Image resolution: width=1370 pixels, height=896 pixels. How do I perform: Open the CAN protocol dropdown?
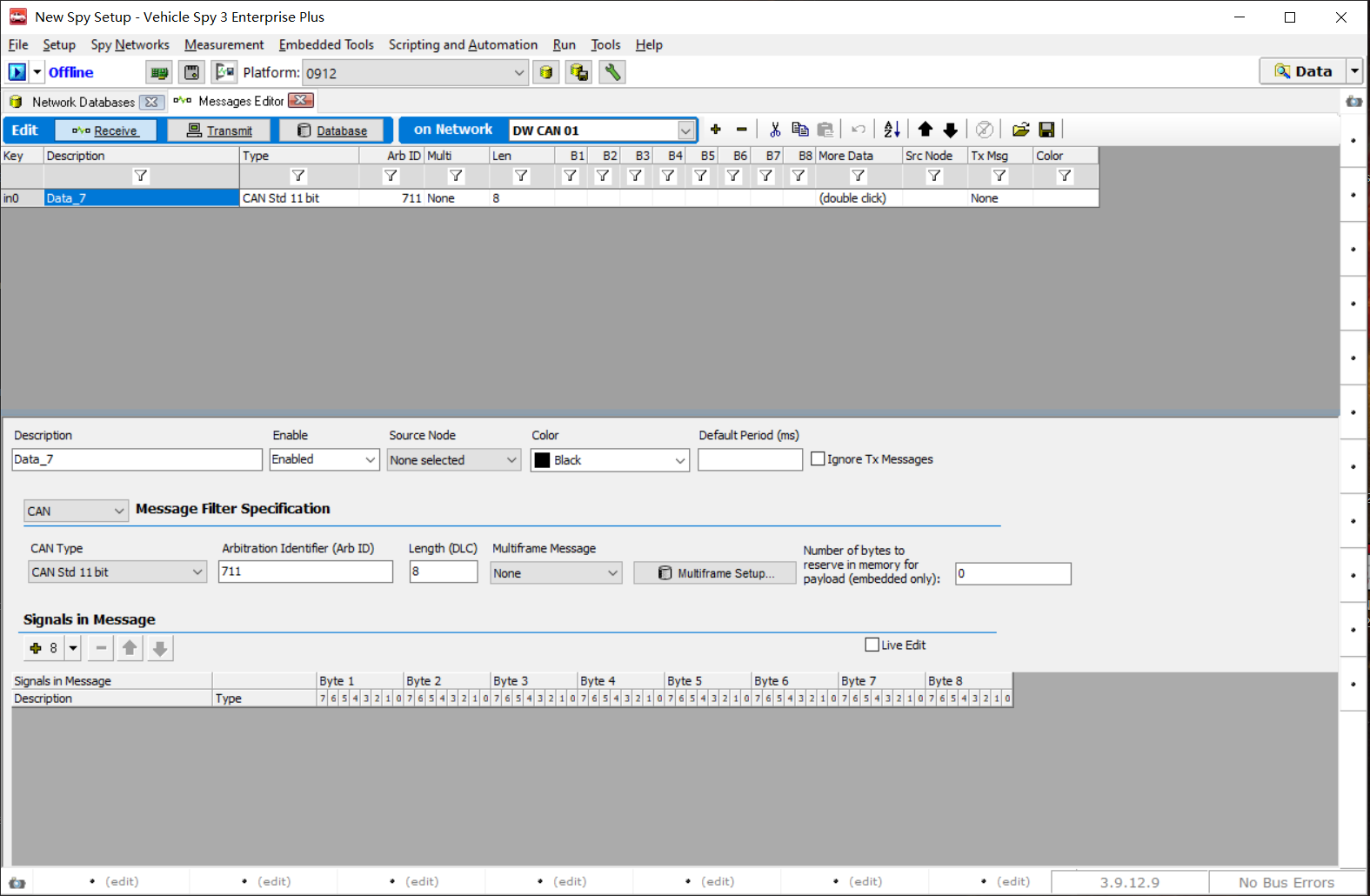(119, 511)
